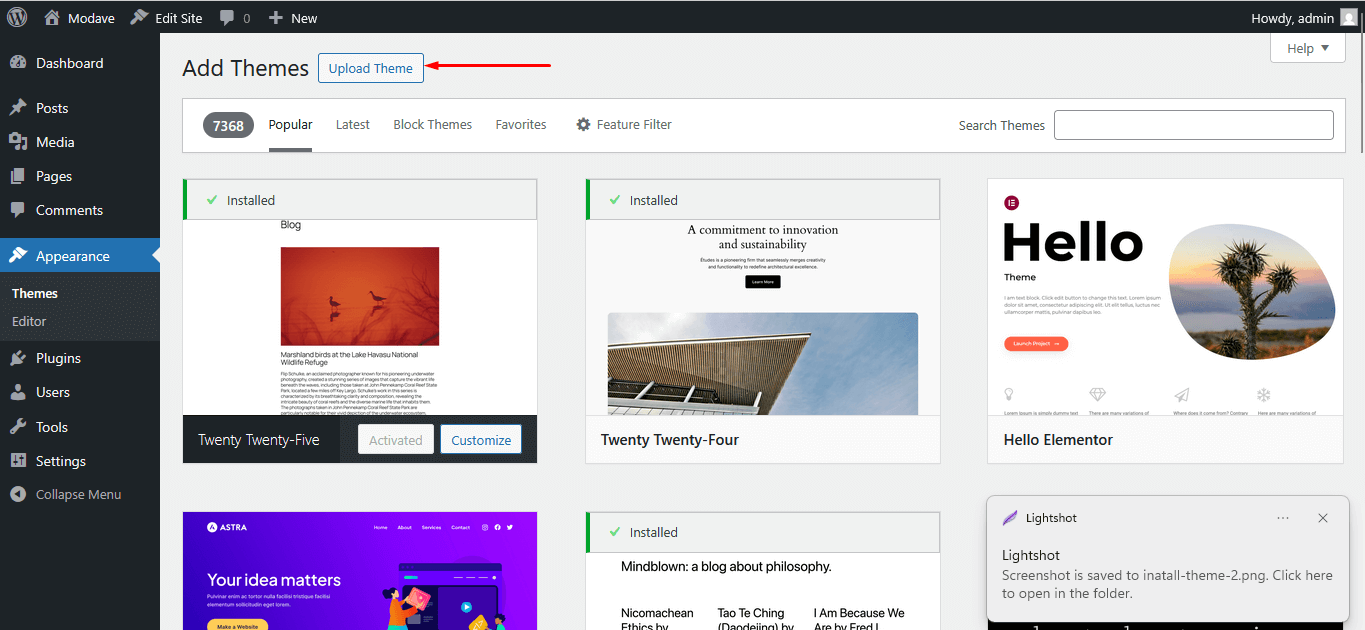Click Tools in the sidebar
Image resolution: width=1365 pixels, height=630 pixels.
52,427
